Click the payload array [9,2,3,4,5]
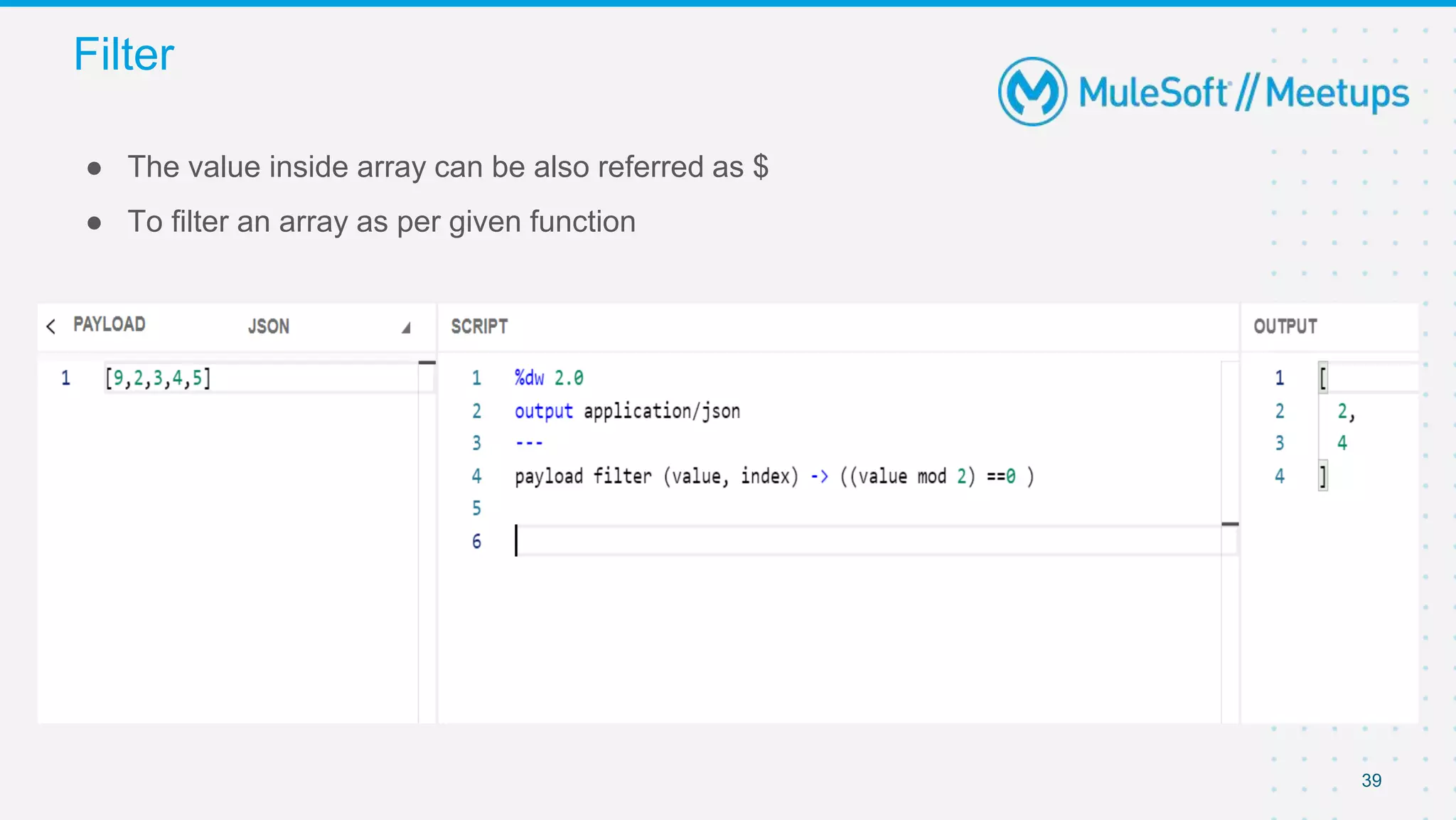 pos(158,378)
